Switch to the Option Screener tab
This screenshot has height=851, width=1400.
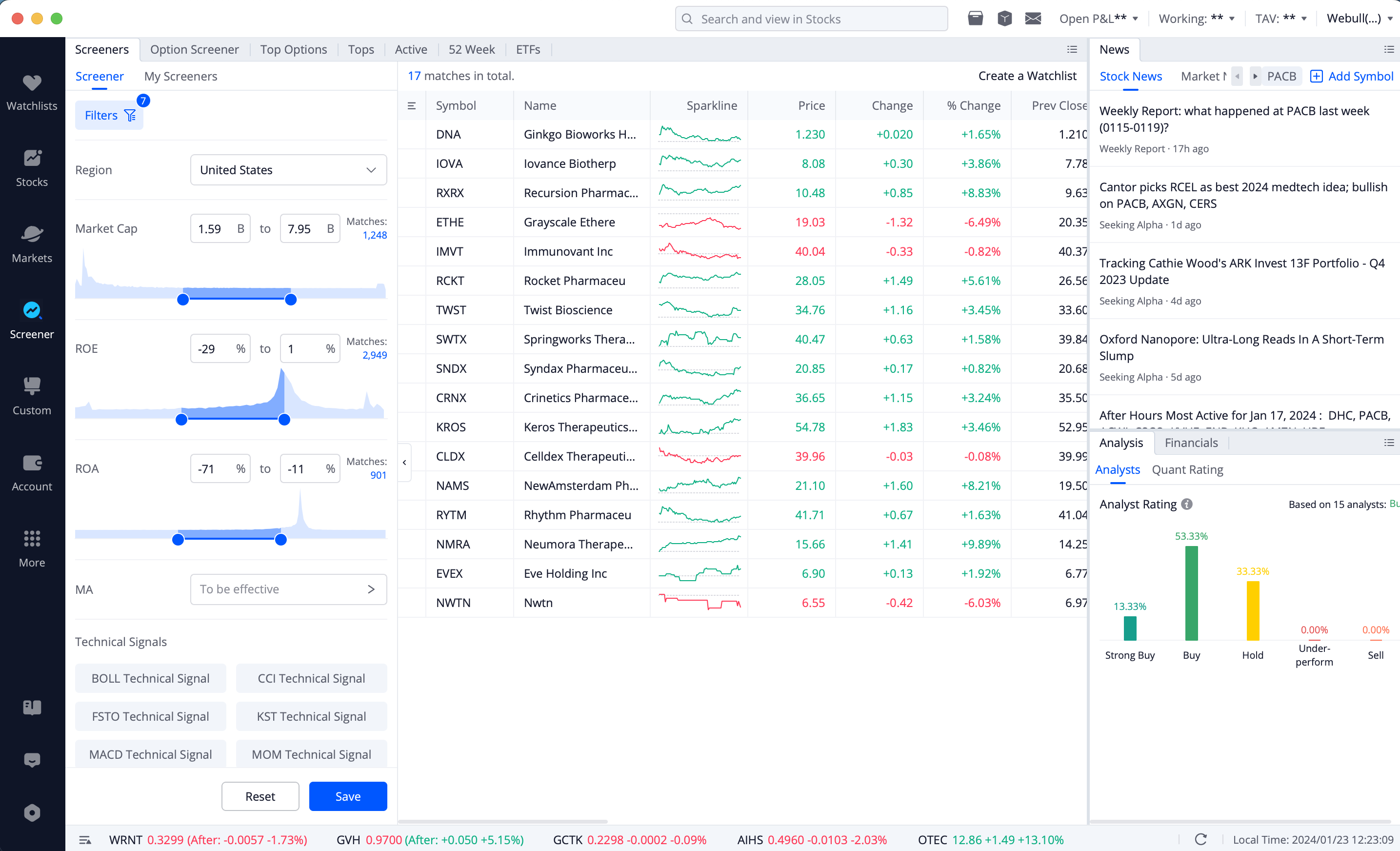click(194, 49)
